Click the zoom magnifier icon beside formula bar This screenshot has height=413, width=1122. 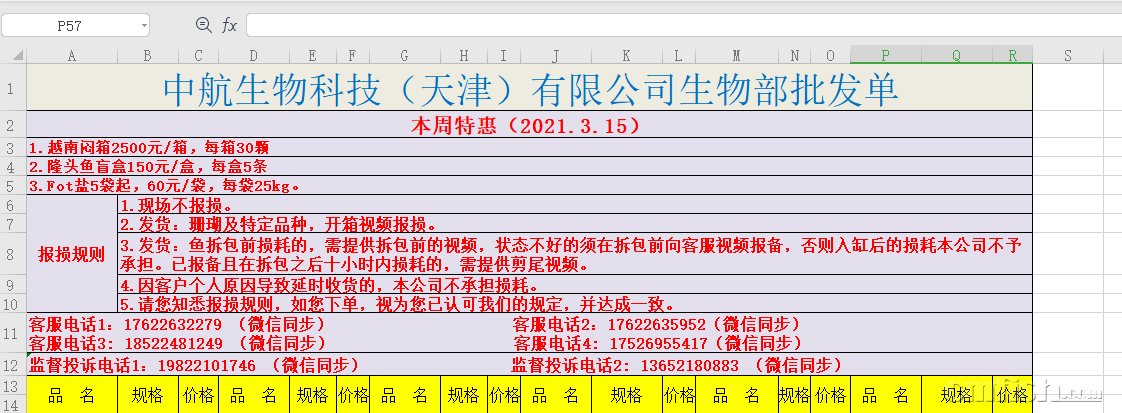coord(203,25)
